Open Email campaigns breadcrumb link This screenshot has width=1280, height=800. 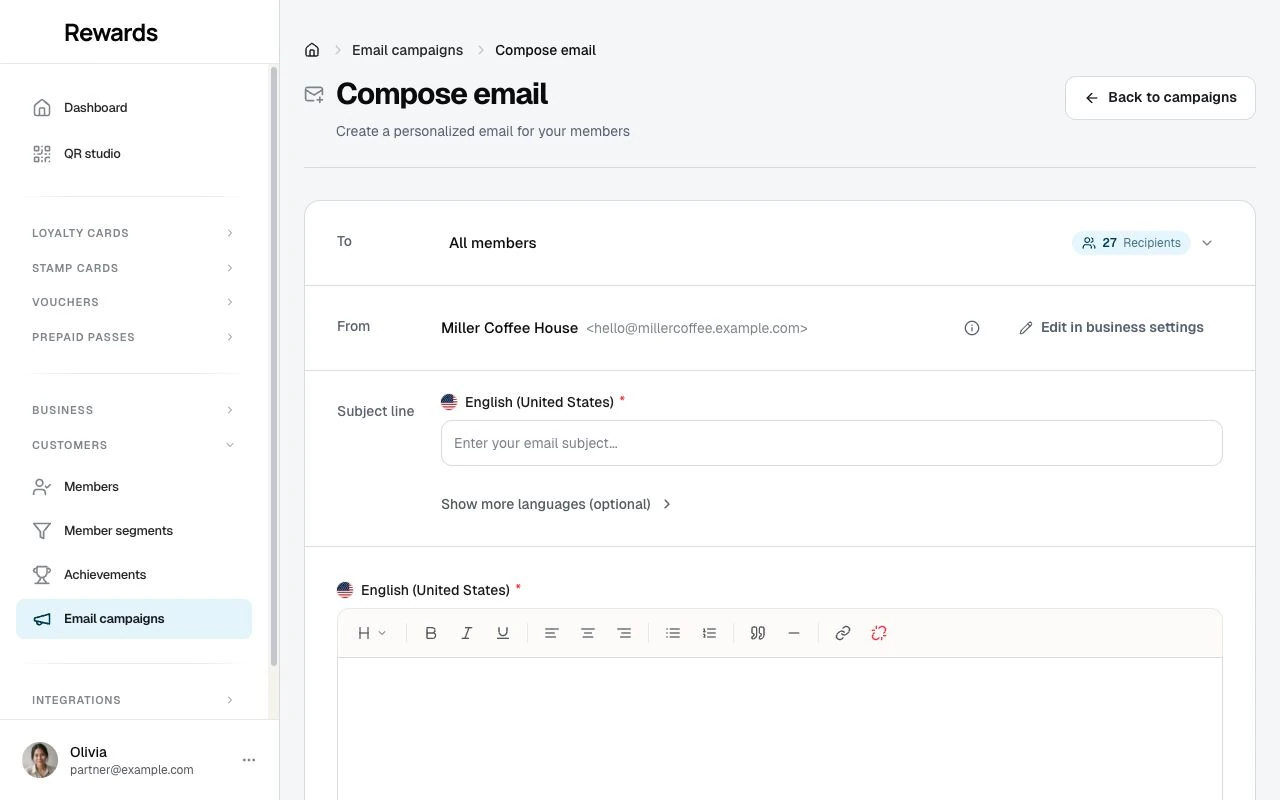tap(407, 50)
